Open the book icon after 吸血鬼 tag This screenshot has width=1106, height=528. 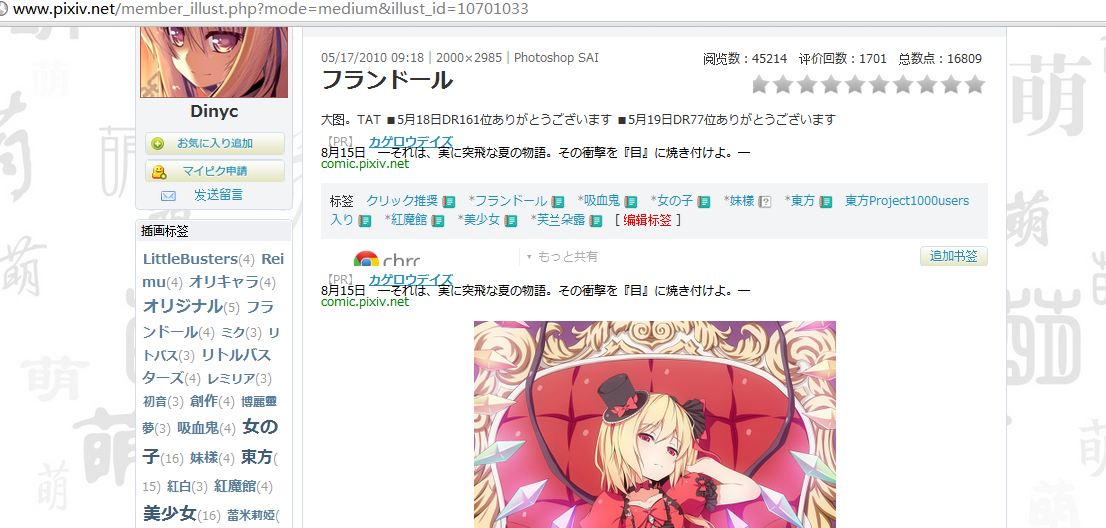[631, 202]
